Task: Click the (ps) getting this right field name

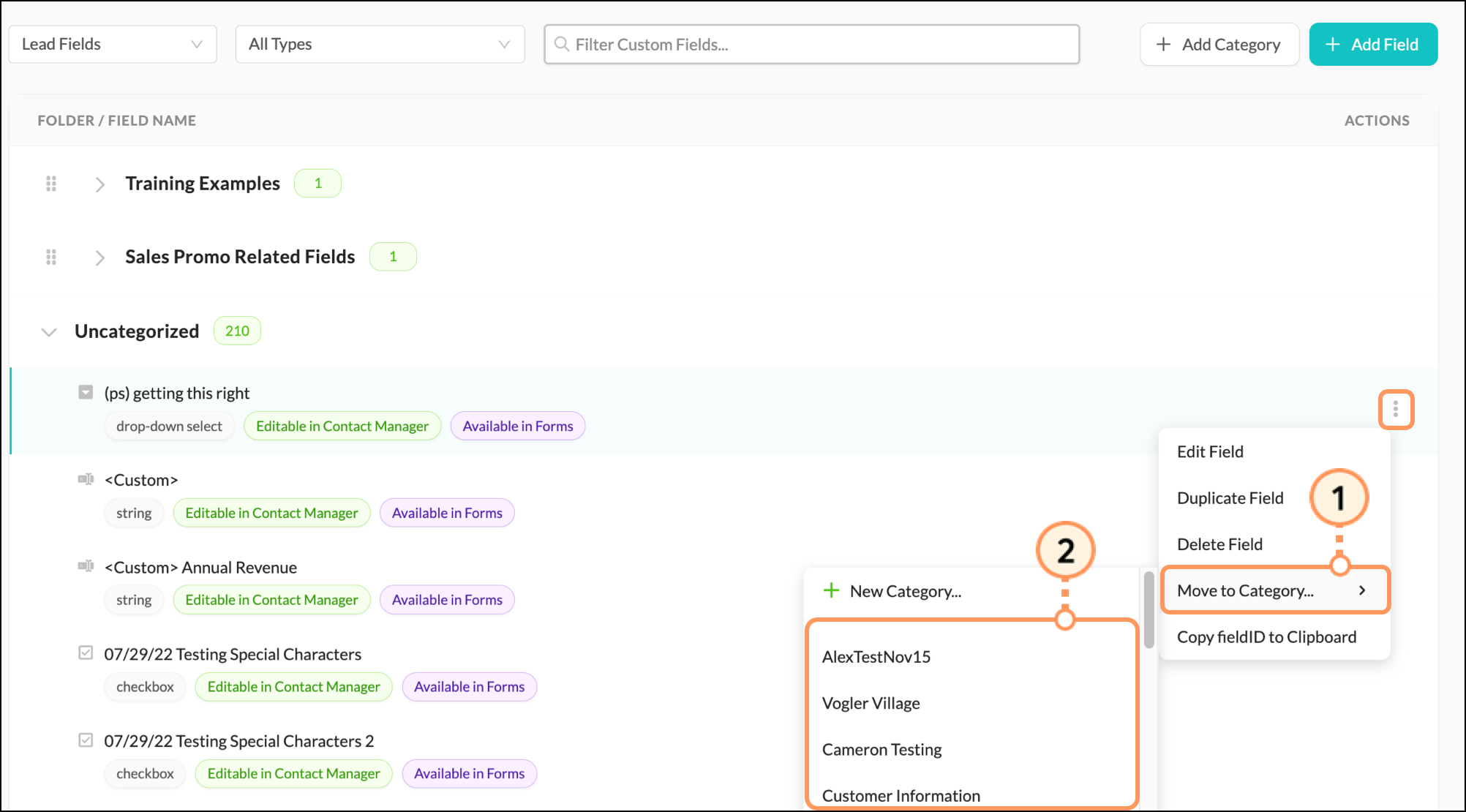Action: [177, 393]
